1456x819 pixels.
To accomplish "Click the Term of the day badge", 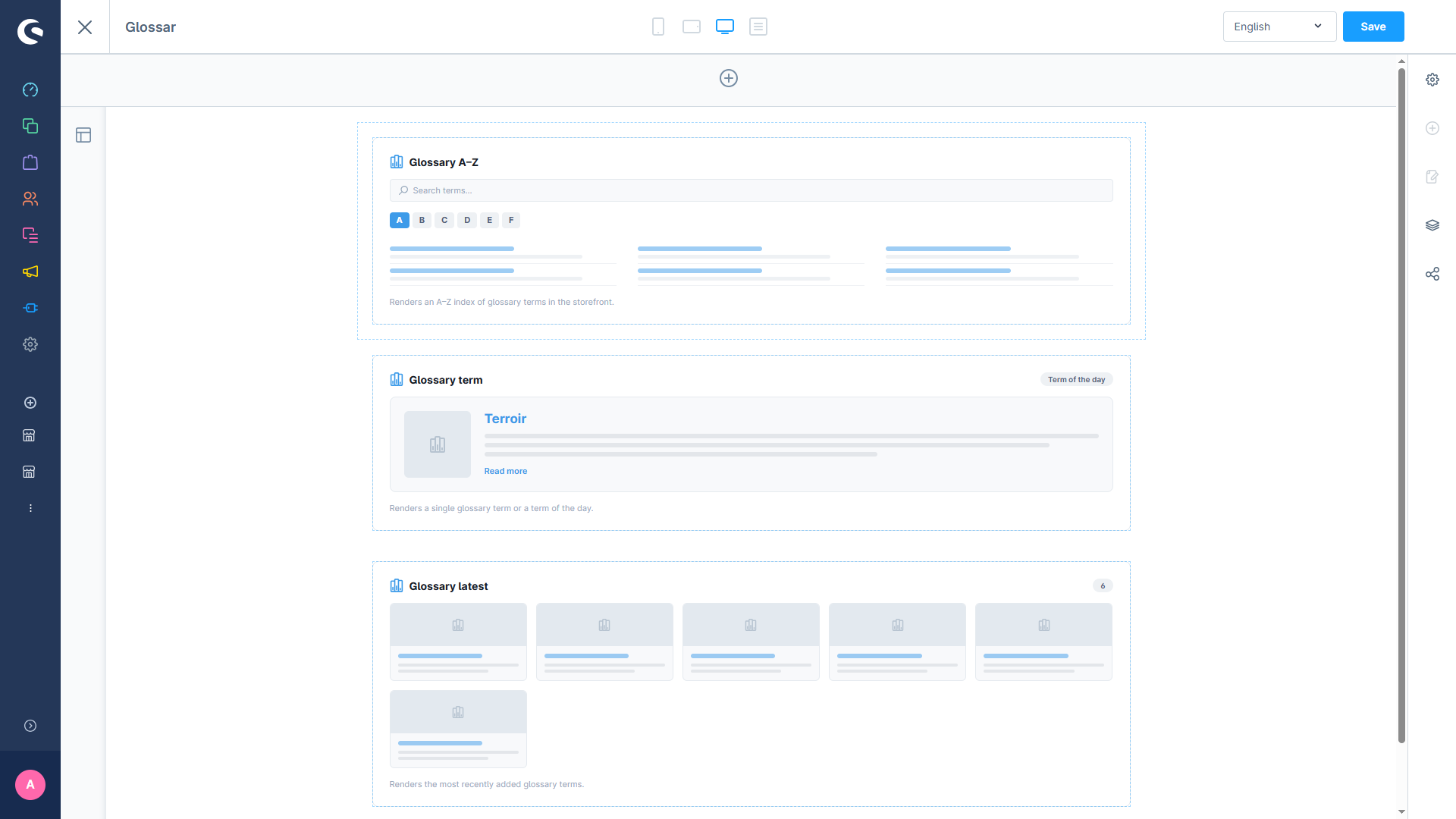I will 1076,379.
